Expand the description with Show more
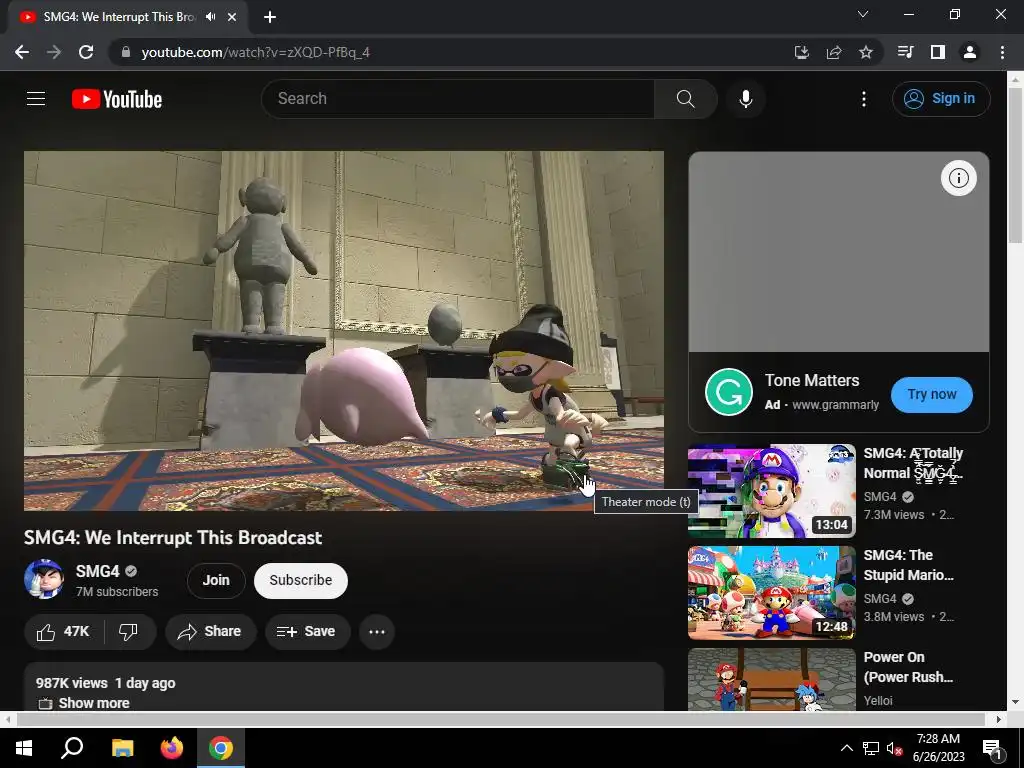Image resolution: width=1024 pixels, height=768 pixels. (x=94, y=703)
